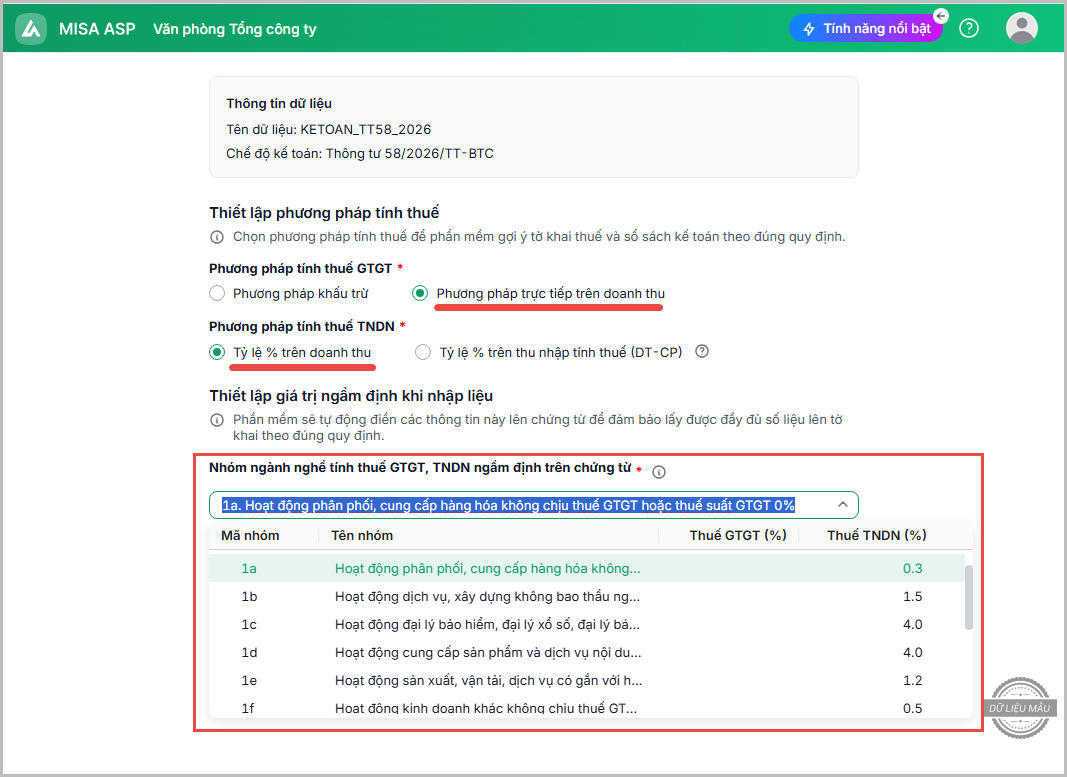Click the dropdown list vertical scrollbar

tap(968, 597)
